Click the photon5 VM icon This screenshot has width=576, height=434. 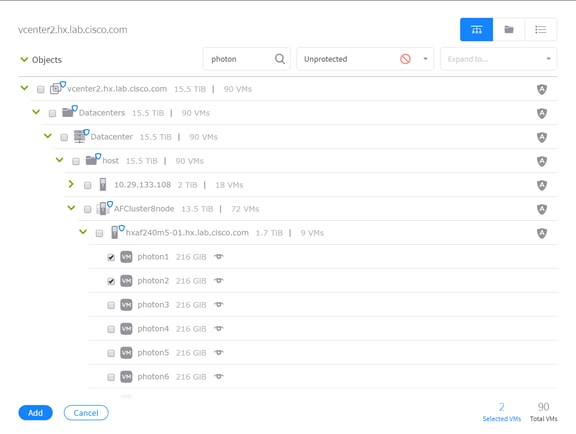pos(126,353)
